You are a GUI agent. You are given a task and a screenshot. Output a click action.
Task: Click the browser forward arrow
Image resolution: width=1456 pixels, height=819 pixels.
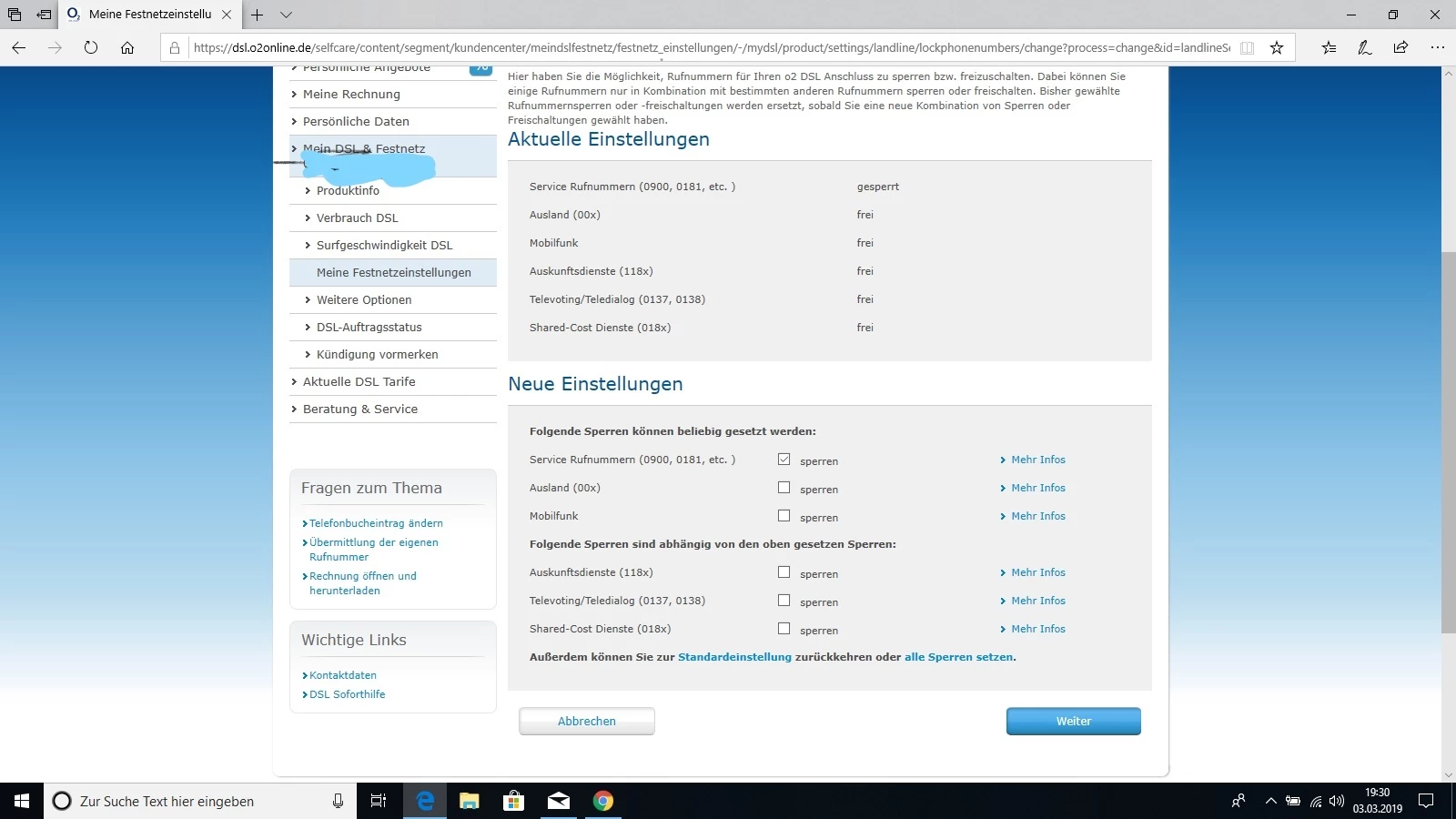[55, 47]
